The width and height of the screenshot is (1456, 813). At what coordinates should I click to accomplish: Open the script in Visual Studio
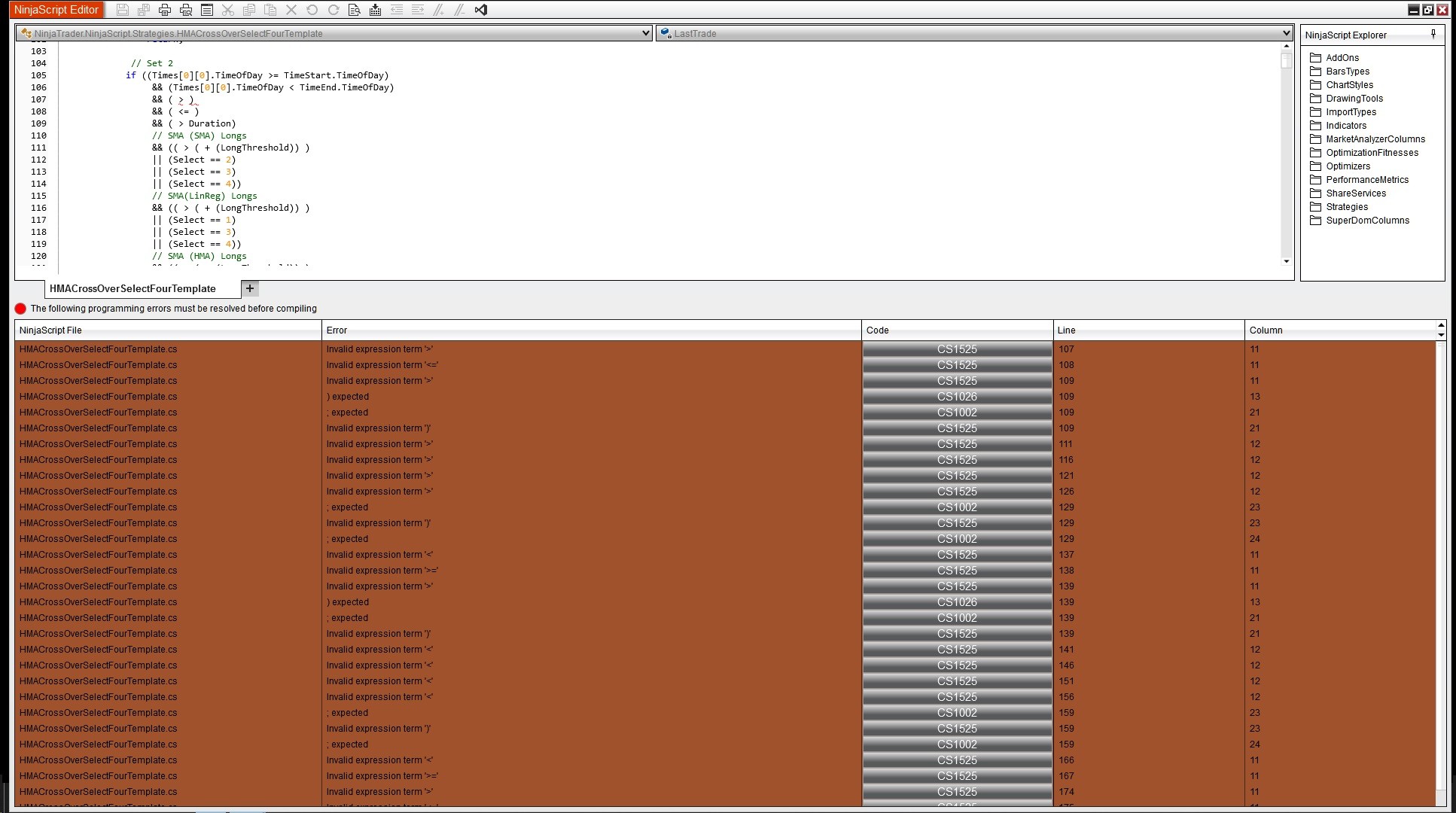pos(481,10)
